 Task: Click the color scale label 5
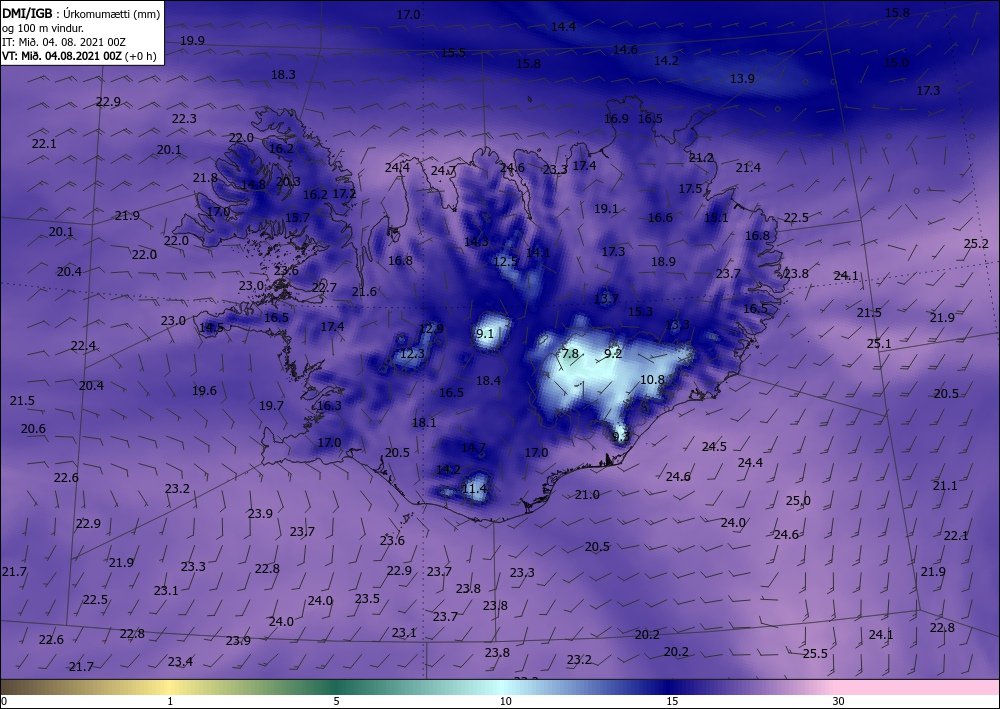click(x=337, y=701)
